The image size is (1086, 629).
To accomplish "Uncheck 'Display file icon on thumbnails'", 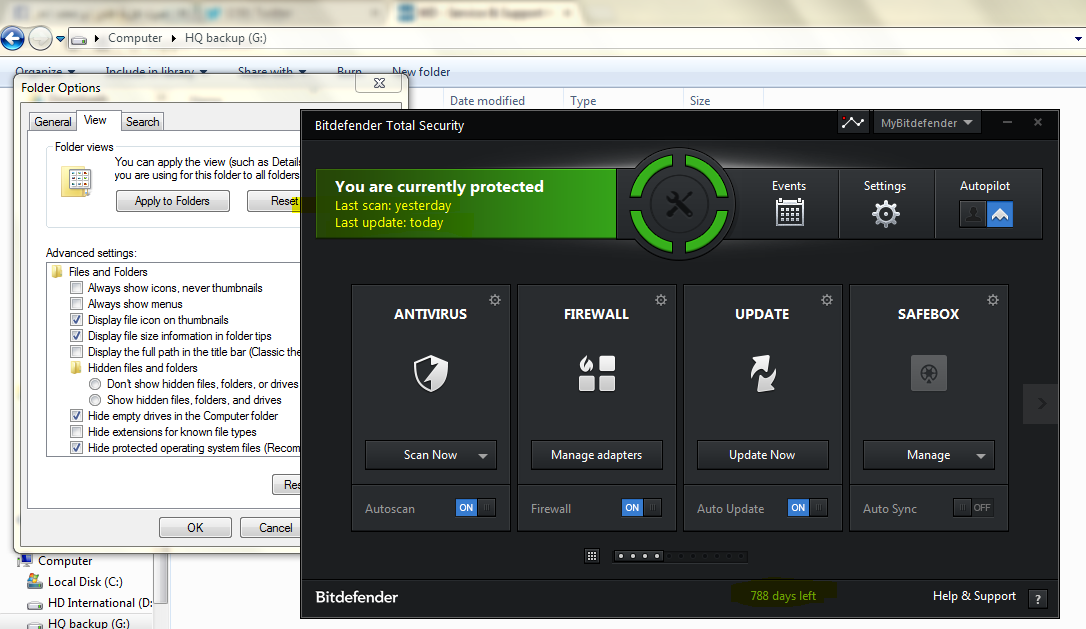I will click(x=76, y=320).
